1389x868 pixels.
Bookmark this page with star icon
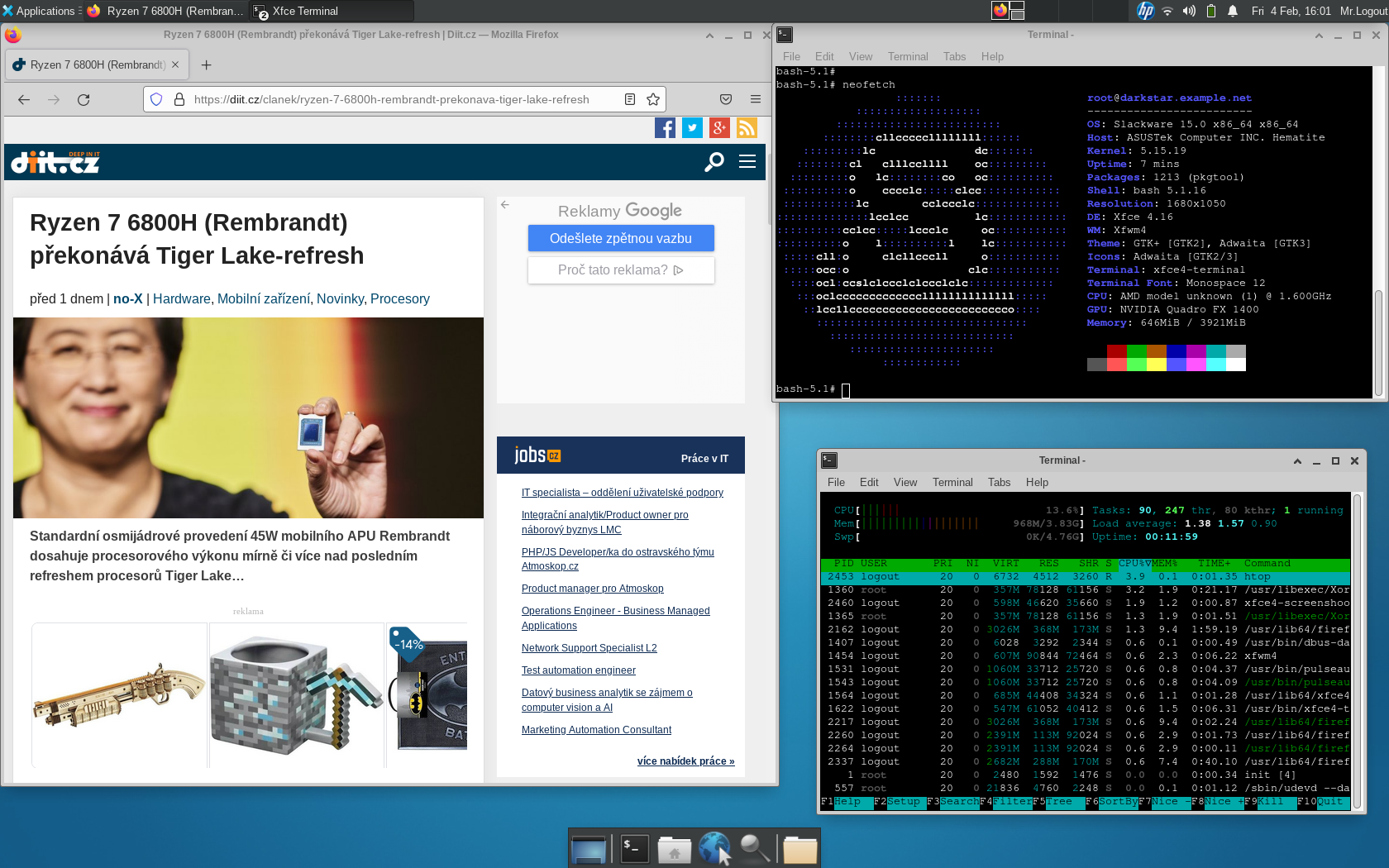coord(653,99)
